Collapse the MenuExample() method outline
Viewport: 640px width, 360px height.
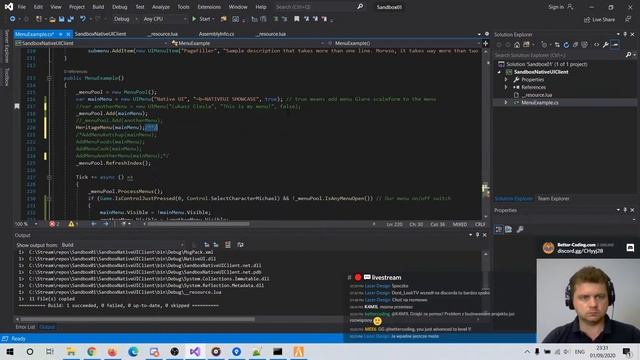[49, 78]
